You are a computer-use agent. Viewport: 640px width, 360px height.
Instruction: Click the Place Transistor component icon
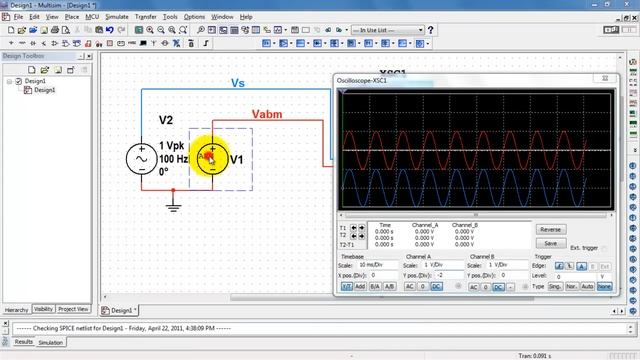coord(44,43)
